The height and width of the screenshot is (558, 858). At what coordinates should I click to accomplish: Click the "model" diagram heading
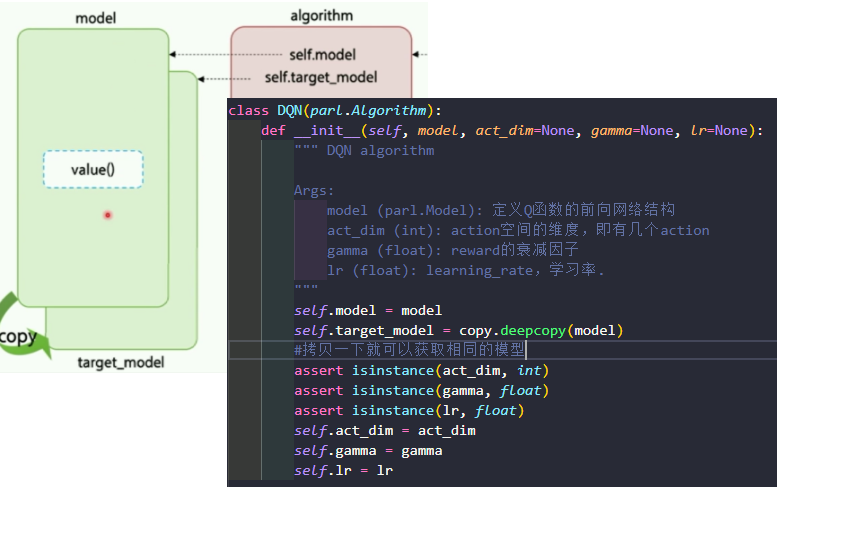pyautogui.click(x=95, y=18)
